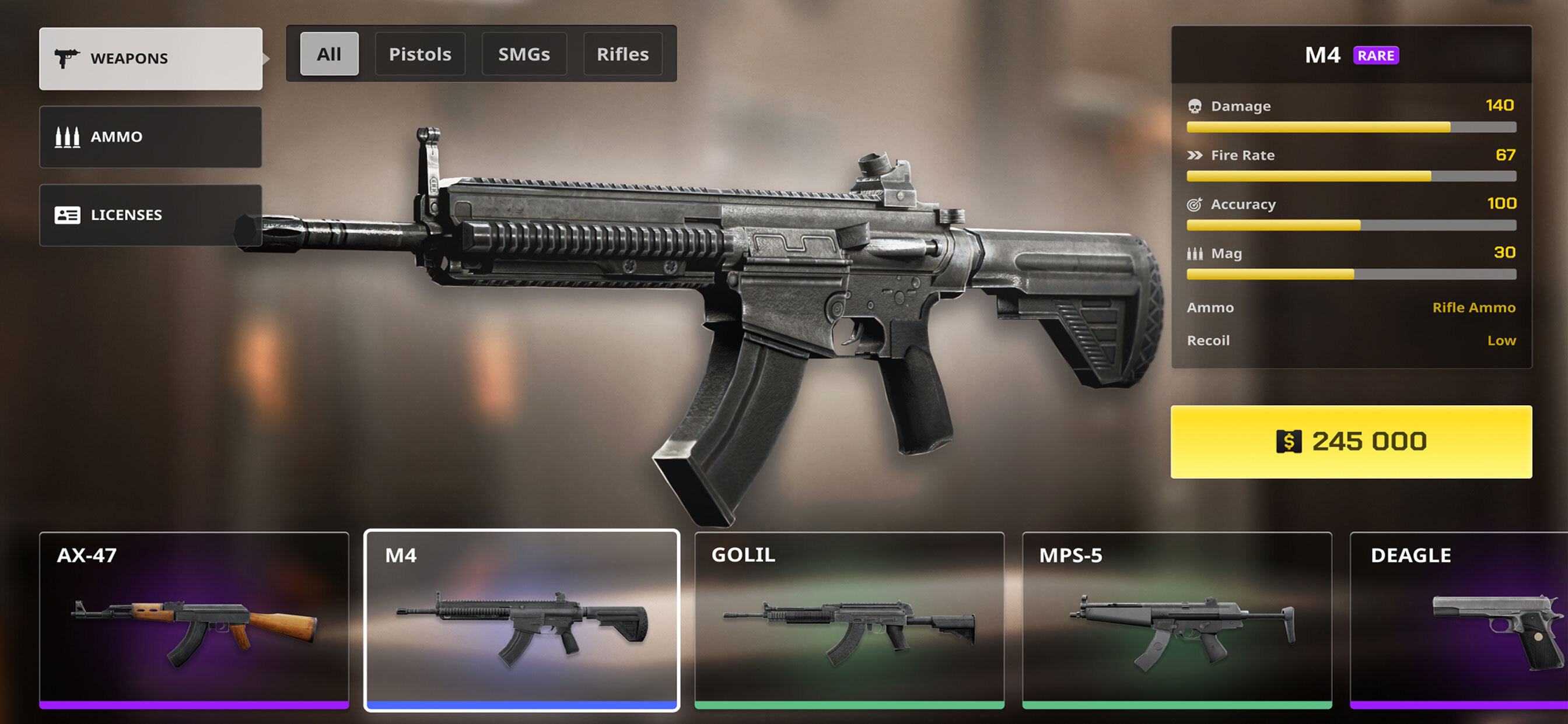The image size is (1568, 724).
Task: Click the bullets icon beside Mag
Action: (x=1194, y=253)
